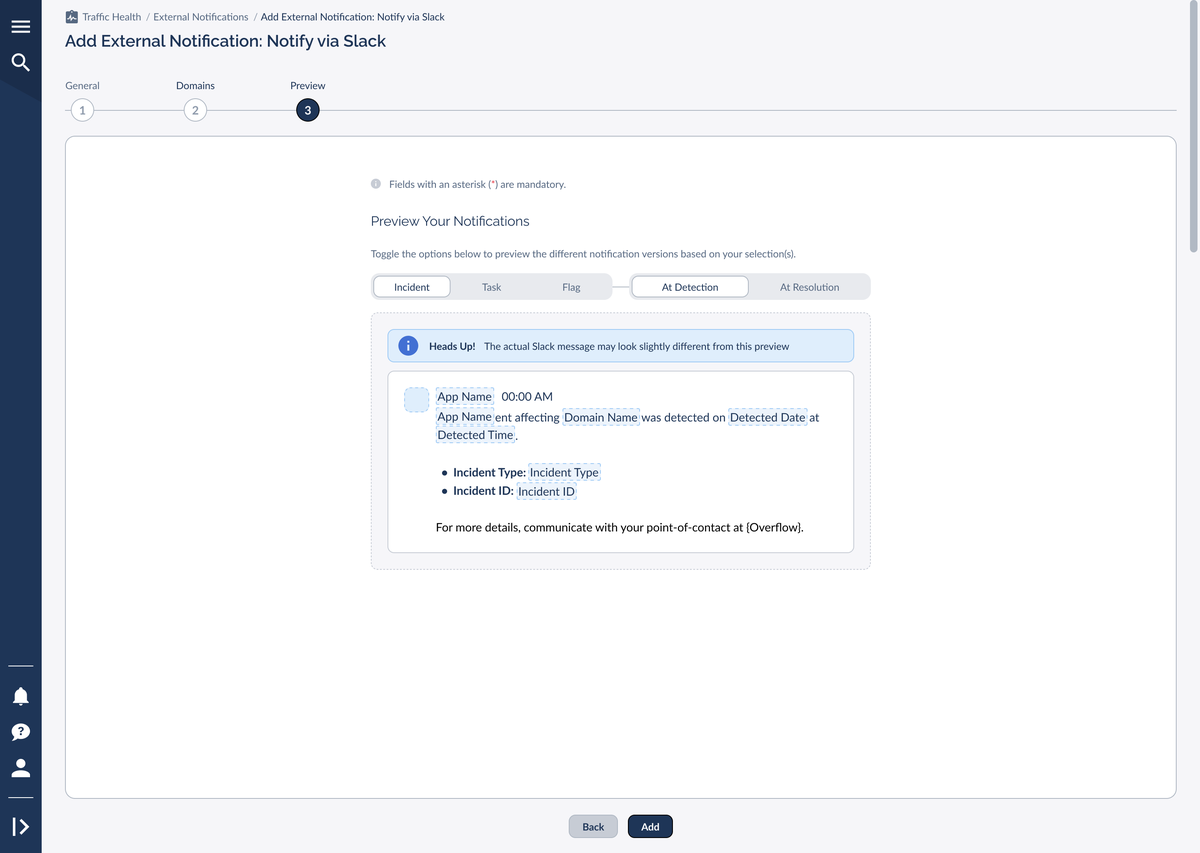This screenshot has width=1200, height=853.
Task: Click the Incident Type placeholder value
Action: click(x=564, y=472)
